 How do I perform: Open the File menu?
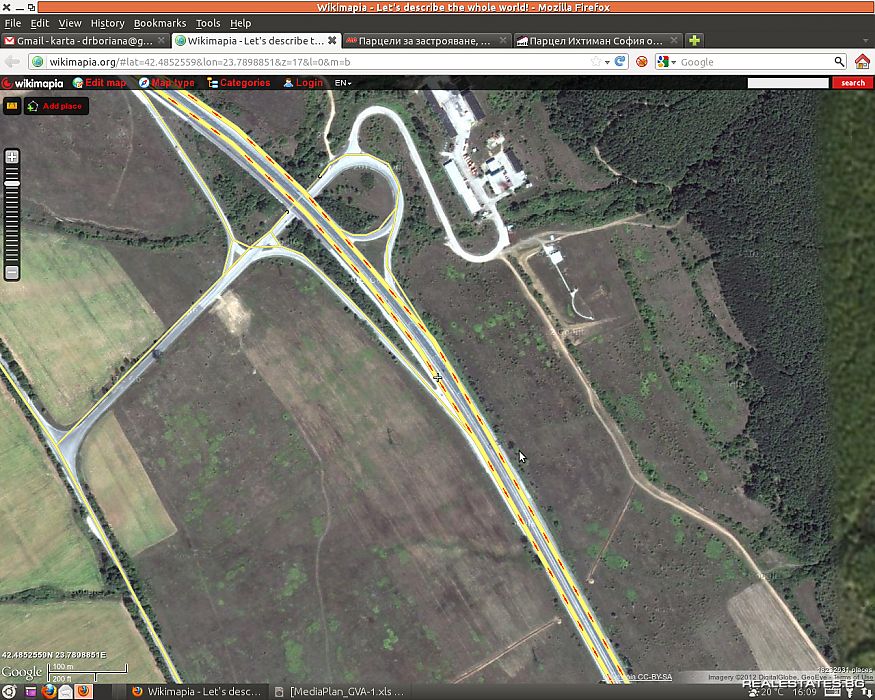click(x=12, y=23)
